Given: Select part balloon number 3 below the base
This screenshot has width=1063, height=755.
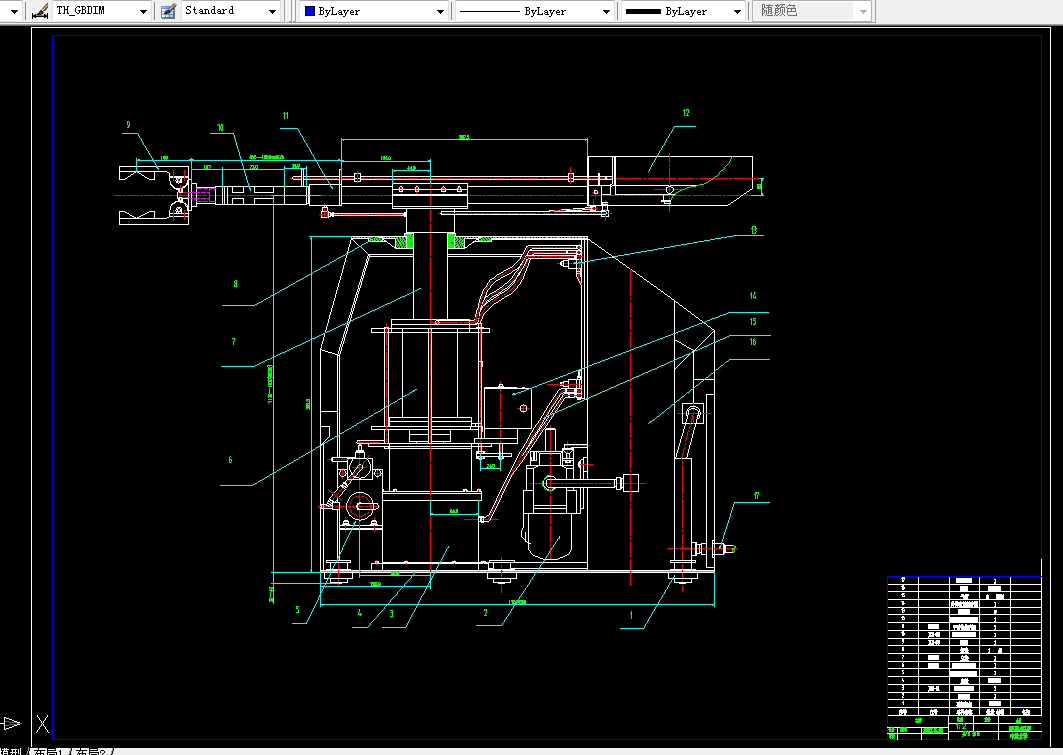Looking at the screenshot, I should [x=391, y=614].
